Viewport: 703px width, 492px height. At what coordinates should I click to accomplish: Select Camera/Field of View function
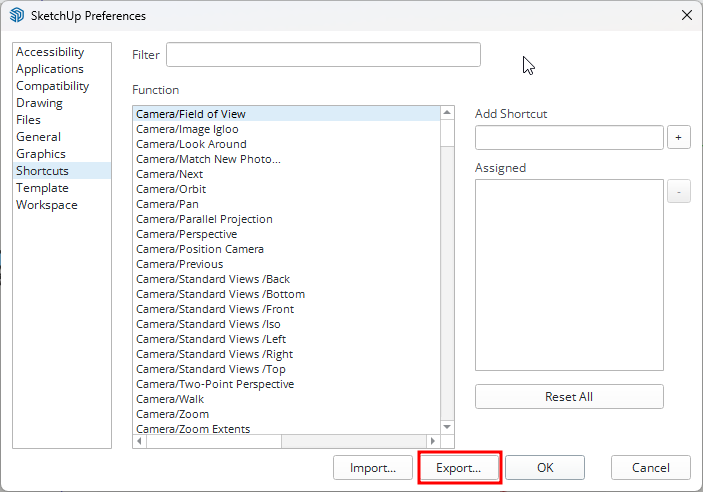coord(286,114)
